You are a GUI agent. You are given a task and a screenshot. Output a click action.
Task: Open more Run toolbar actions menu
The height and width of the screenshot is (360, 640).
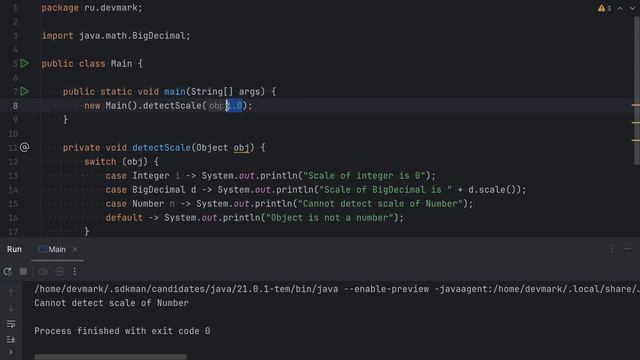75,271
